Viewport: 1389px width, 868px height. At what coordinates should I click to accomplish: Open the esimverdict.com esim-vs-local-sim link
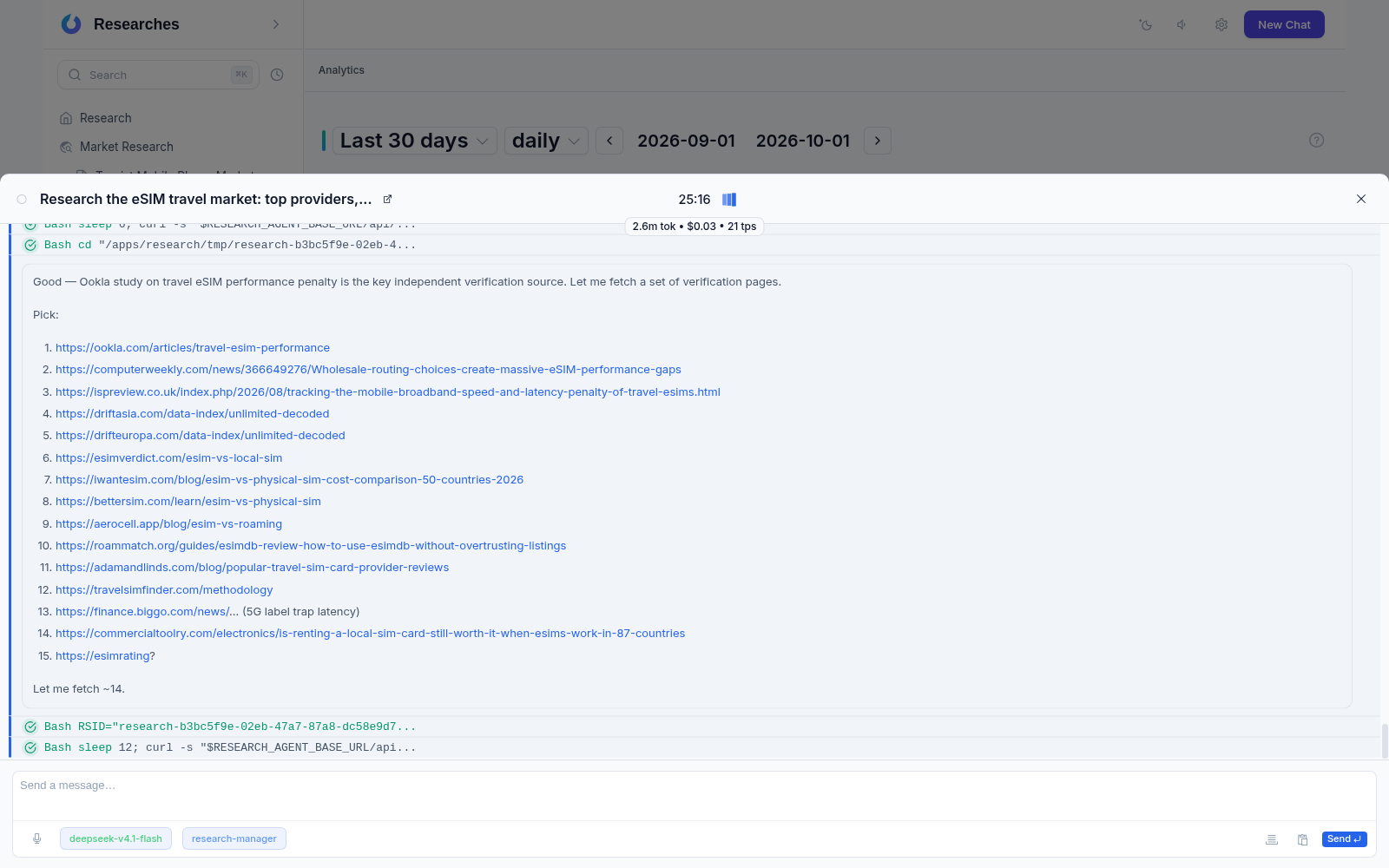[169, 457]
